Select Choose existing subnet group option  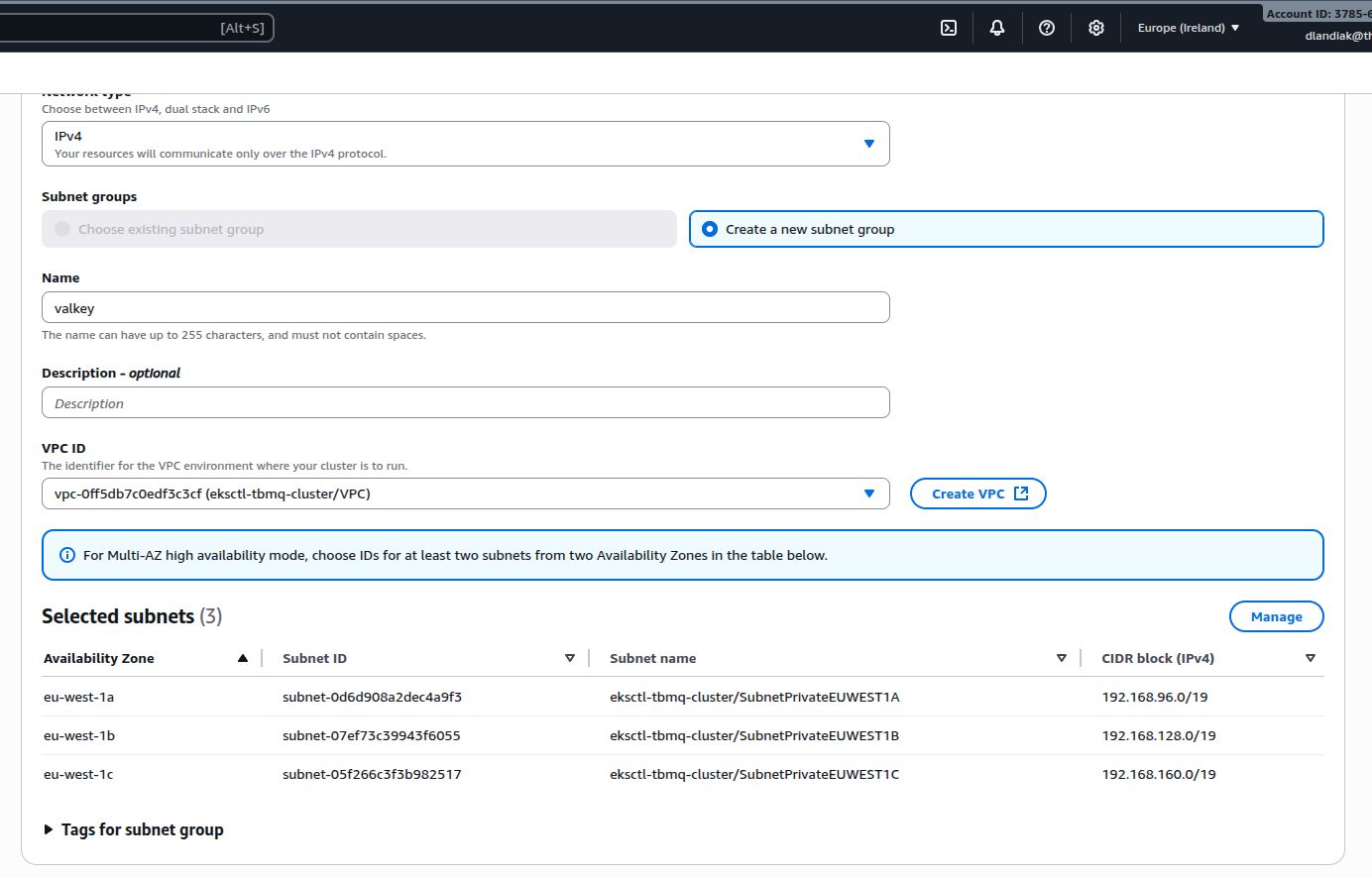(62, 229)
